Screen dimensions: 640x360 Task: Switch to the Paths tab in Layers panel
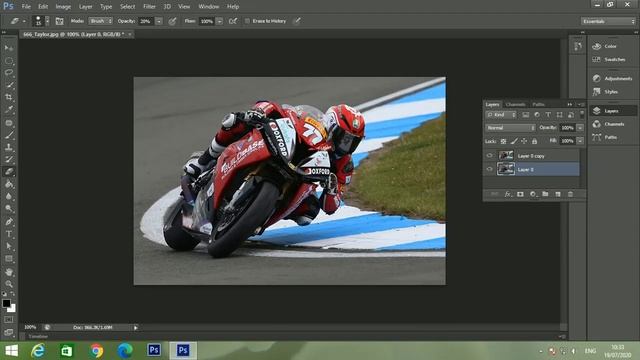click(x=538, y=104)
